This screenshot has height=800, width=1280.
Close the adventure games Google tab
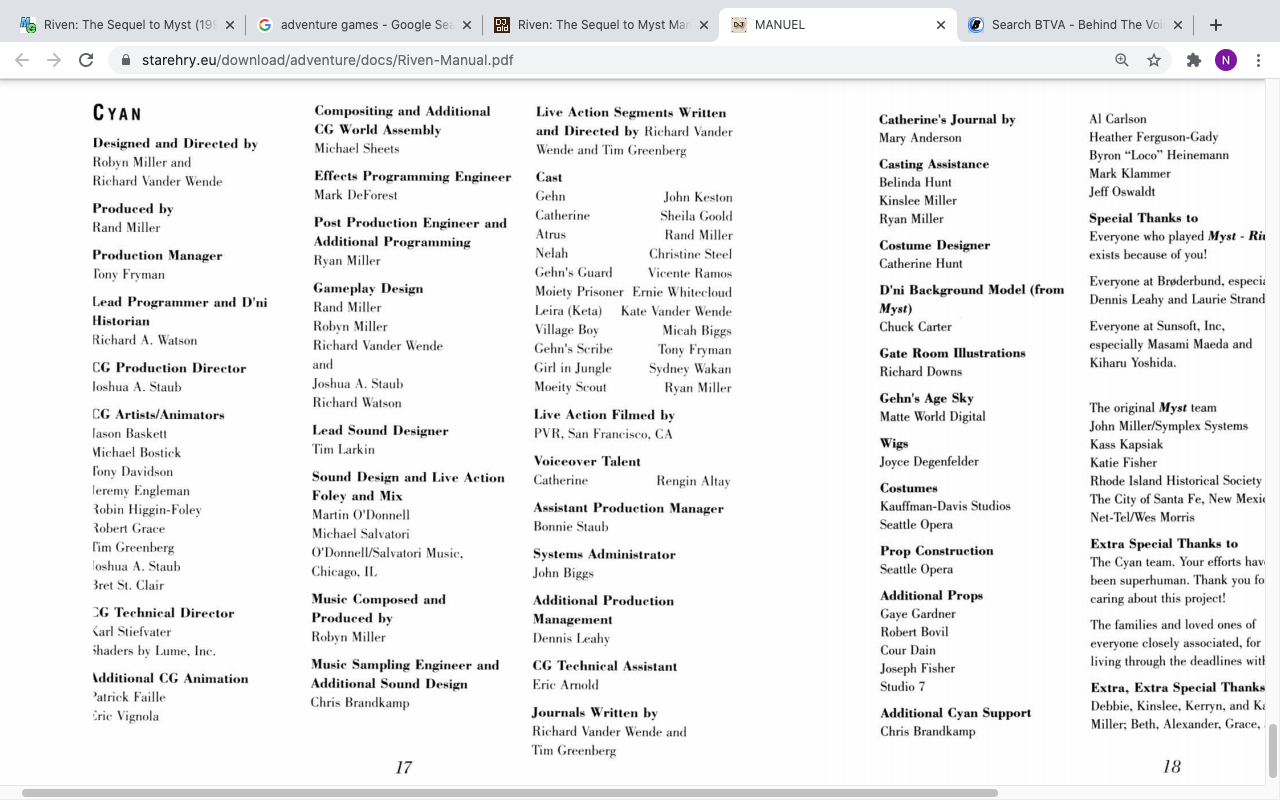[467, 25]
